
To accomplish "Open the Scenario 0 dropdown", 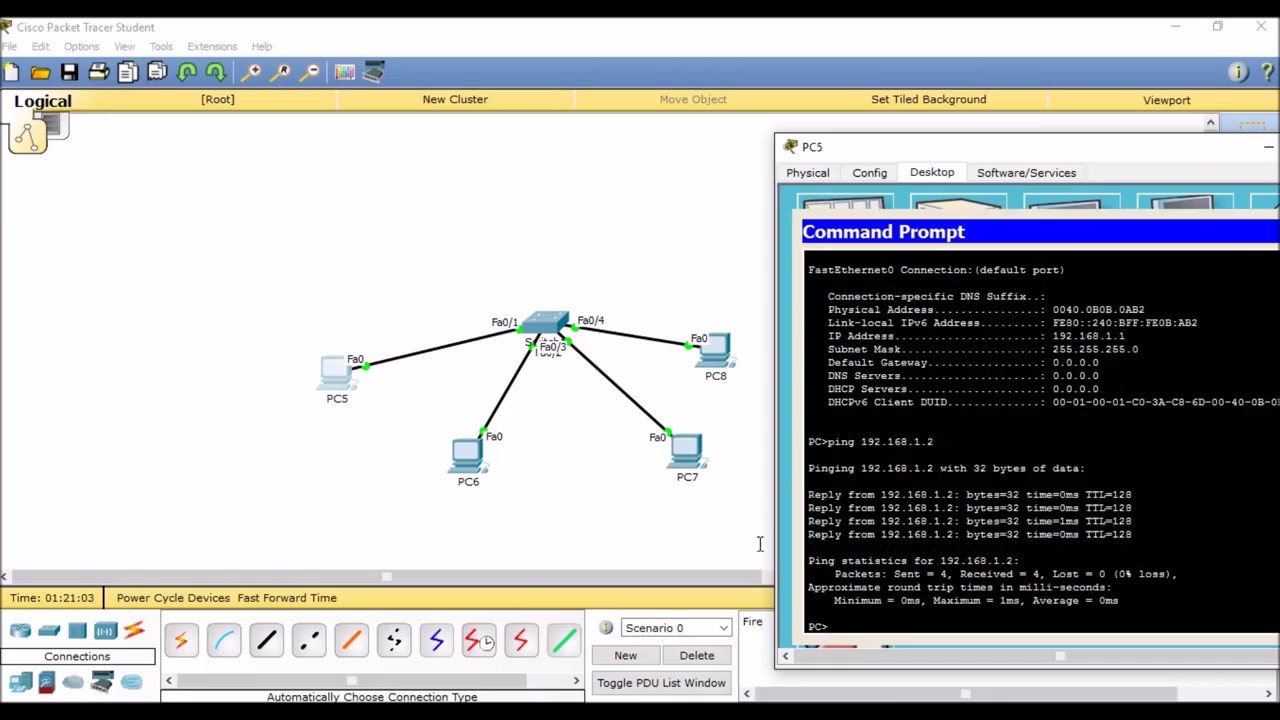I will pos(676,628).
